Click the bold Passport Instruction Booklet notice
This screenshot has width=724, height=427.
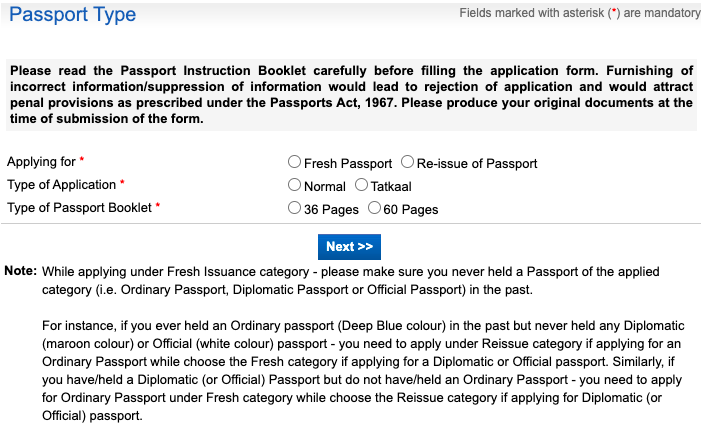pos(351,95)
